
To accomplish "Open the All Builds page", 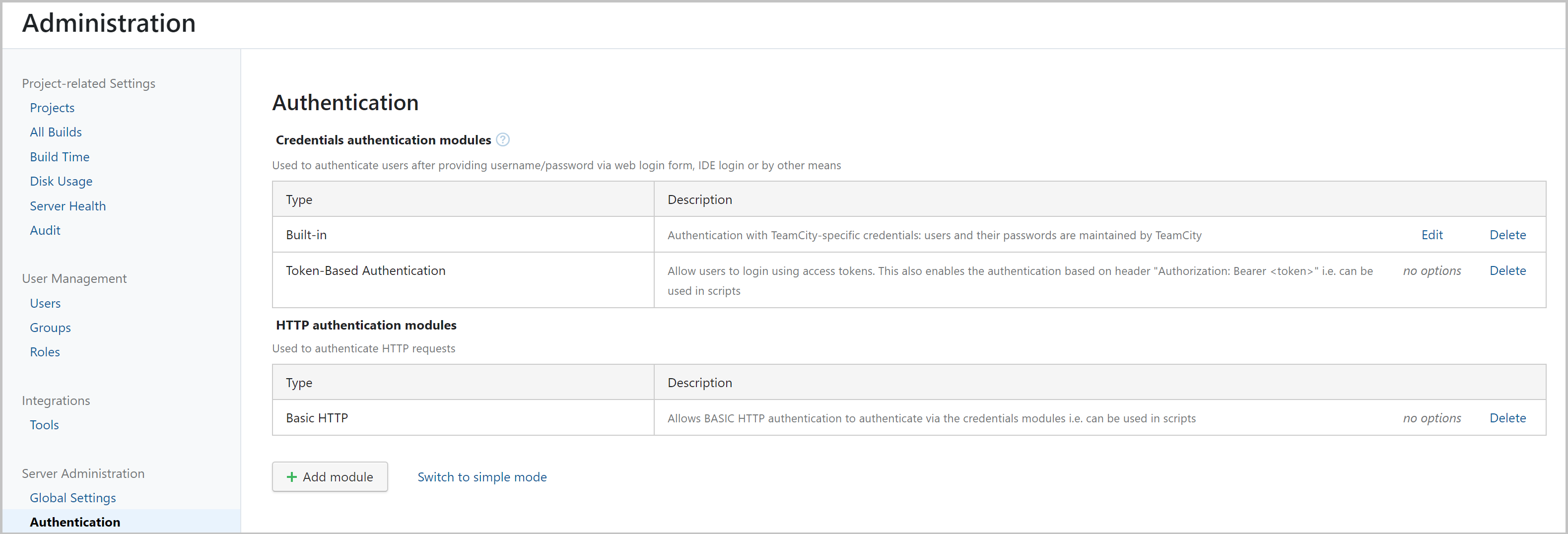I will 56,132.
